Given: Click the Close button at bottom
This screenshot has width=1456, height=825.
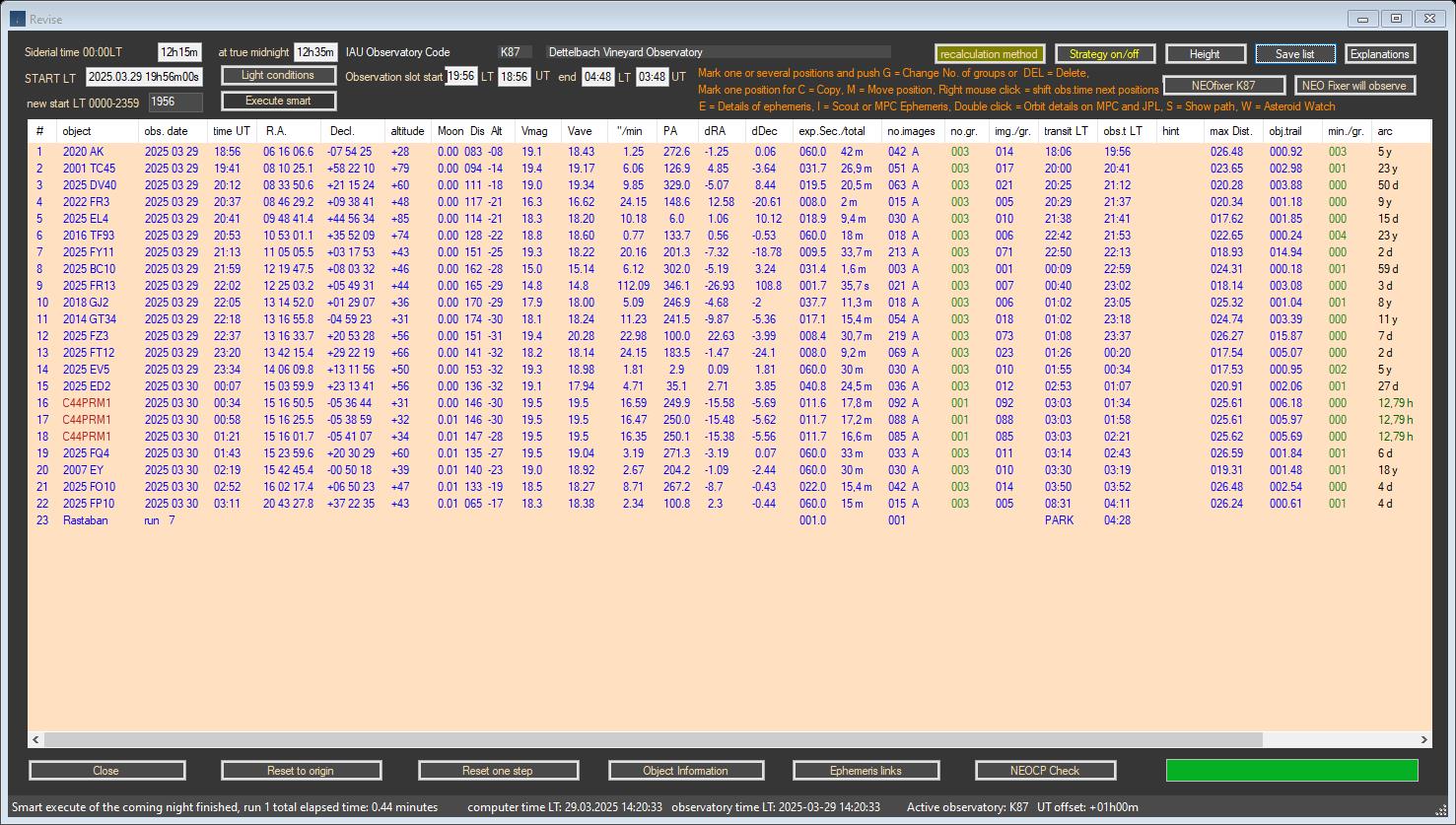Looking at the screenshot, I should pos(106,771).
